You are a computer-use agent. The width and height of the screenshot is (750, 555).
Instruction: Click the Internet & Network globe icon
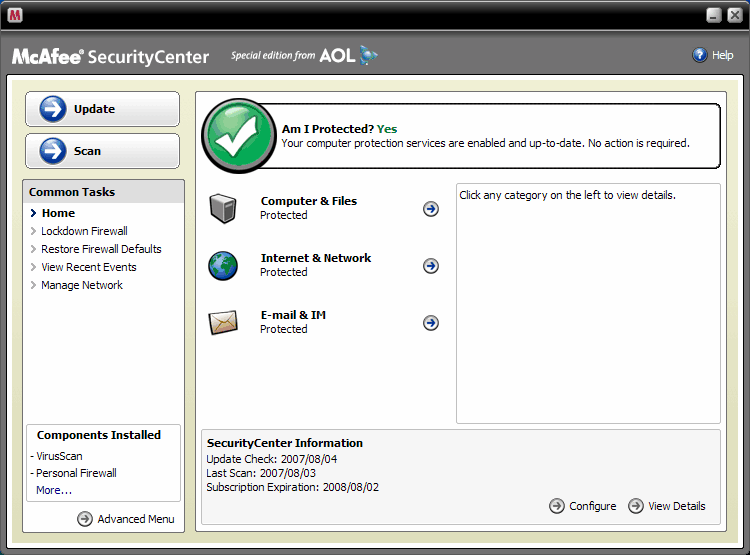[222, 265]
